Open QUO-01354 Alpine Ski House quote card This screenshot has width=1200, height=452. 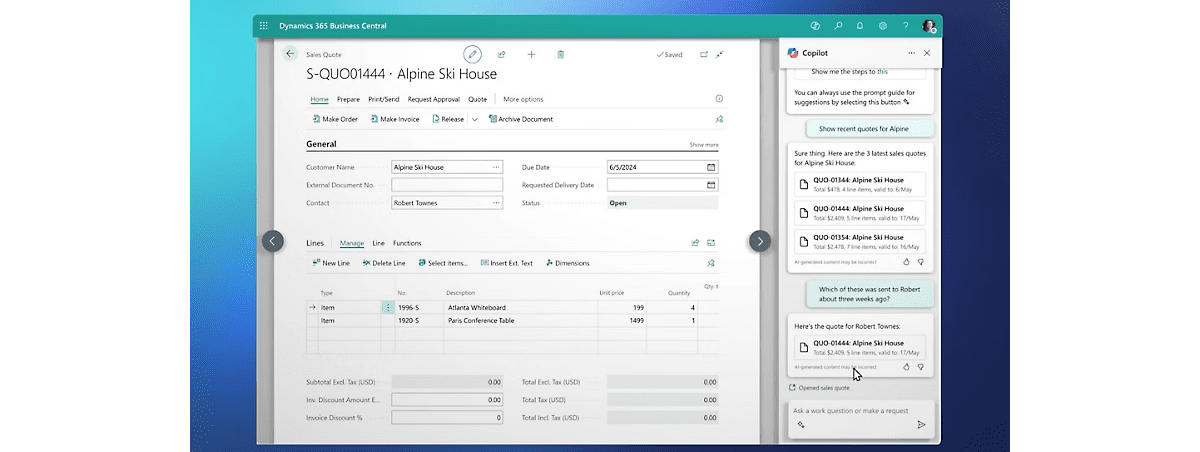tap(861, 241)
